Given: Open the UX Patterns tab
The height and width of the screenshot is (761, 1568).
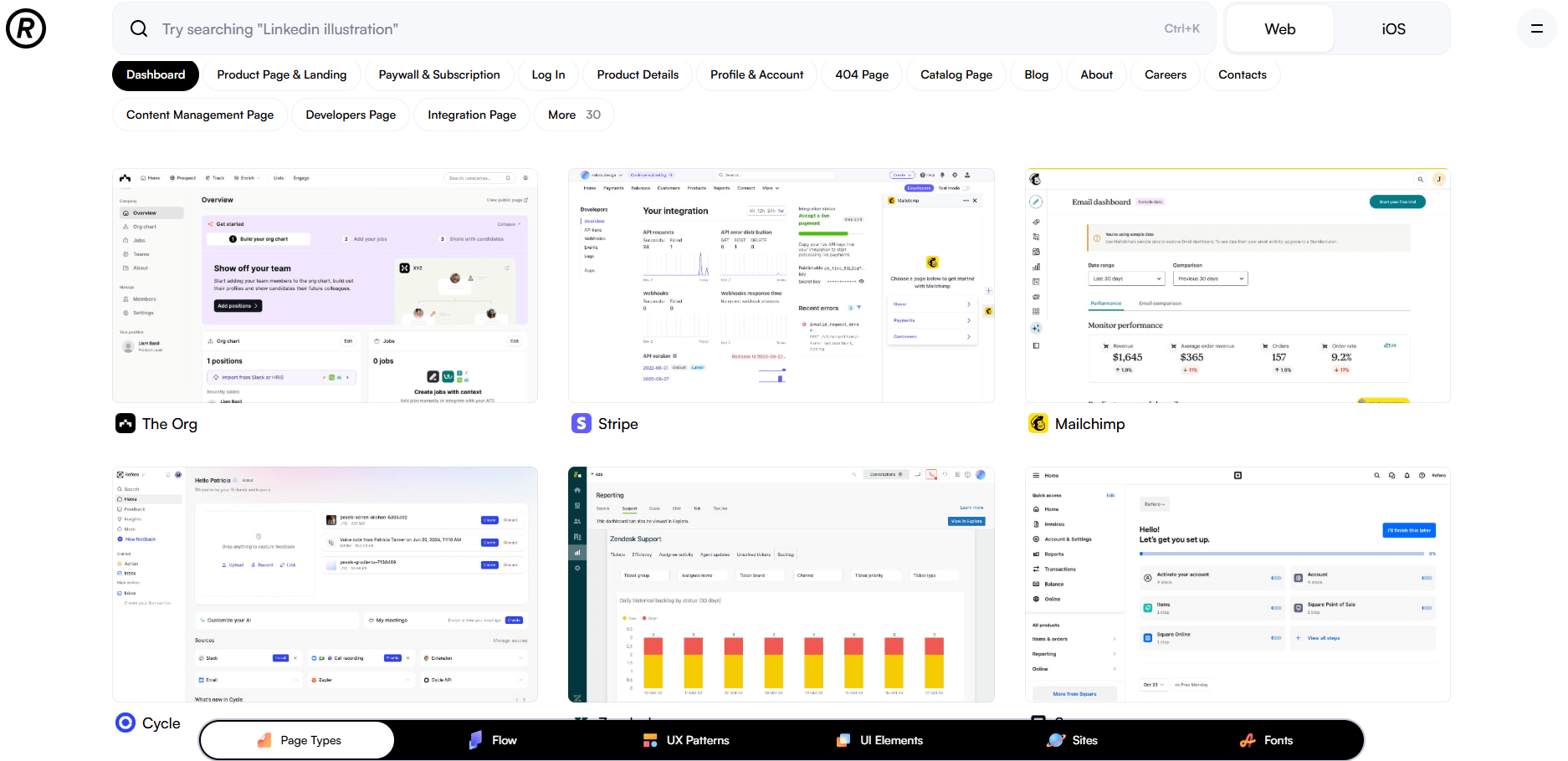Looking at the screenshot, I should pos(685,740).
